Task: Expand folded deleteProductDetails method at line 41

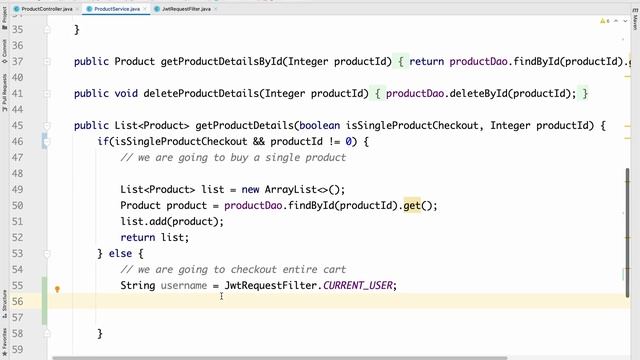Action: tap(47, 94)
